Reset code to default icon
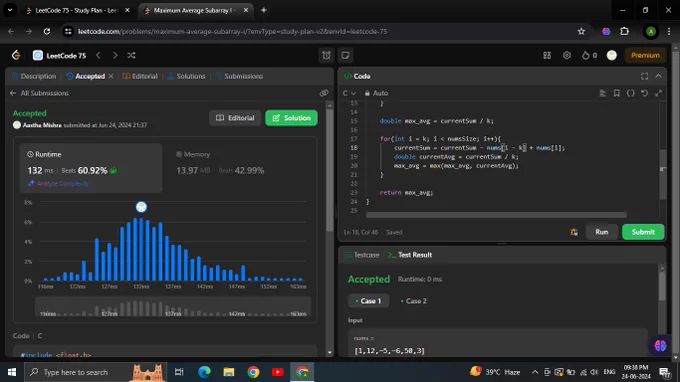 pyautogui.click(x=644, y=93)
